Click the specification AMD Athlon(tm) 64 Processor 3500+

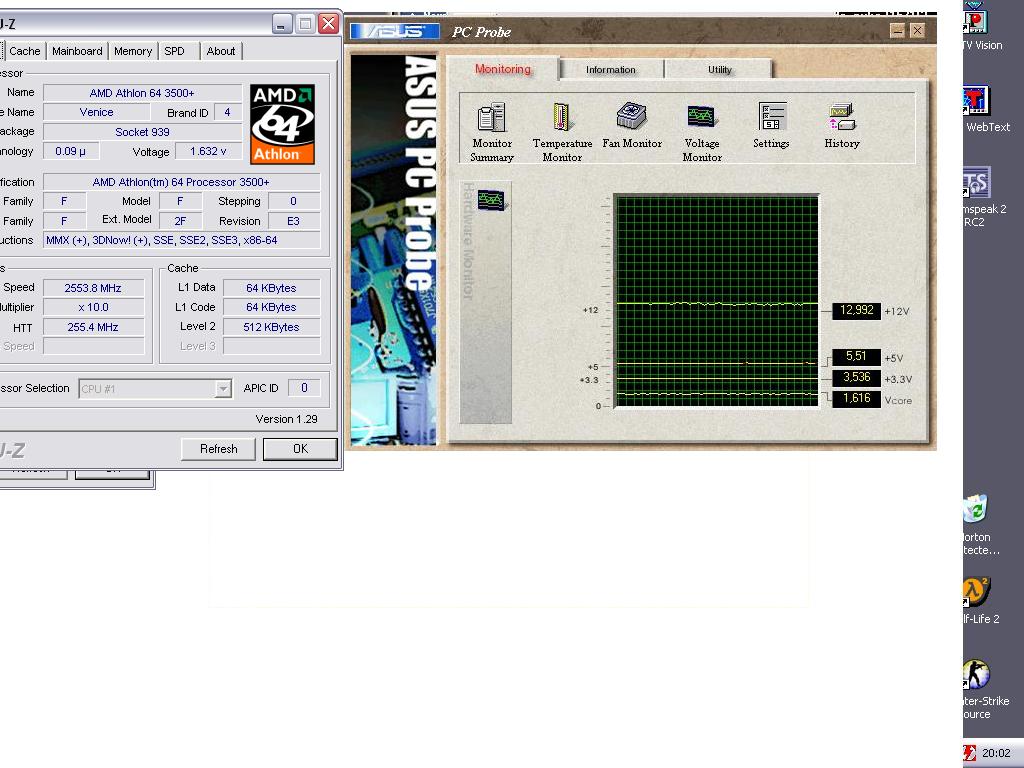tap(181, 182)
